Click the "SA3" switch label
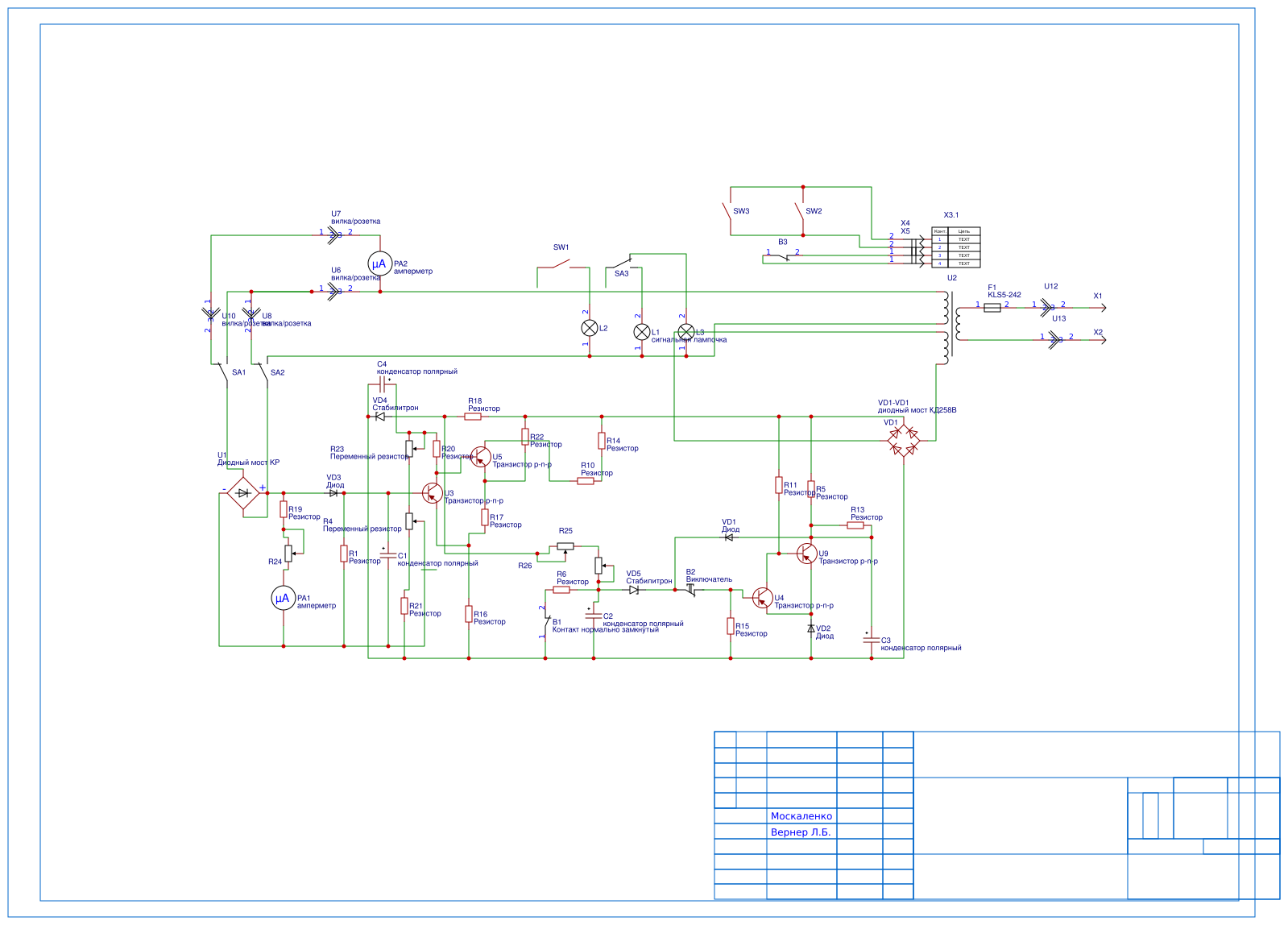The image size is (1288, 925). coord(622,274)
